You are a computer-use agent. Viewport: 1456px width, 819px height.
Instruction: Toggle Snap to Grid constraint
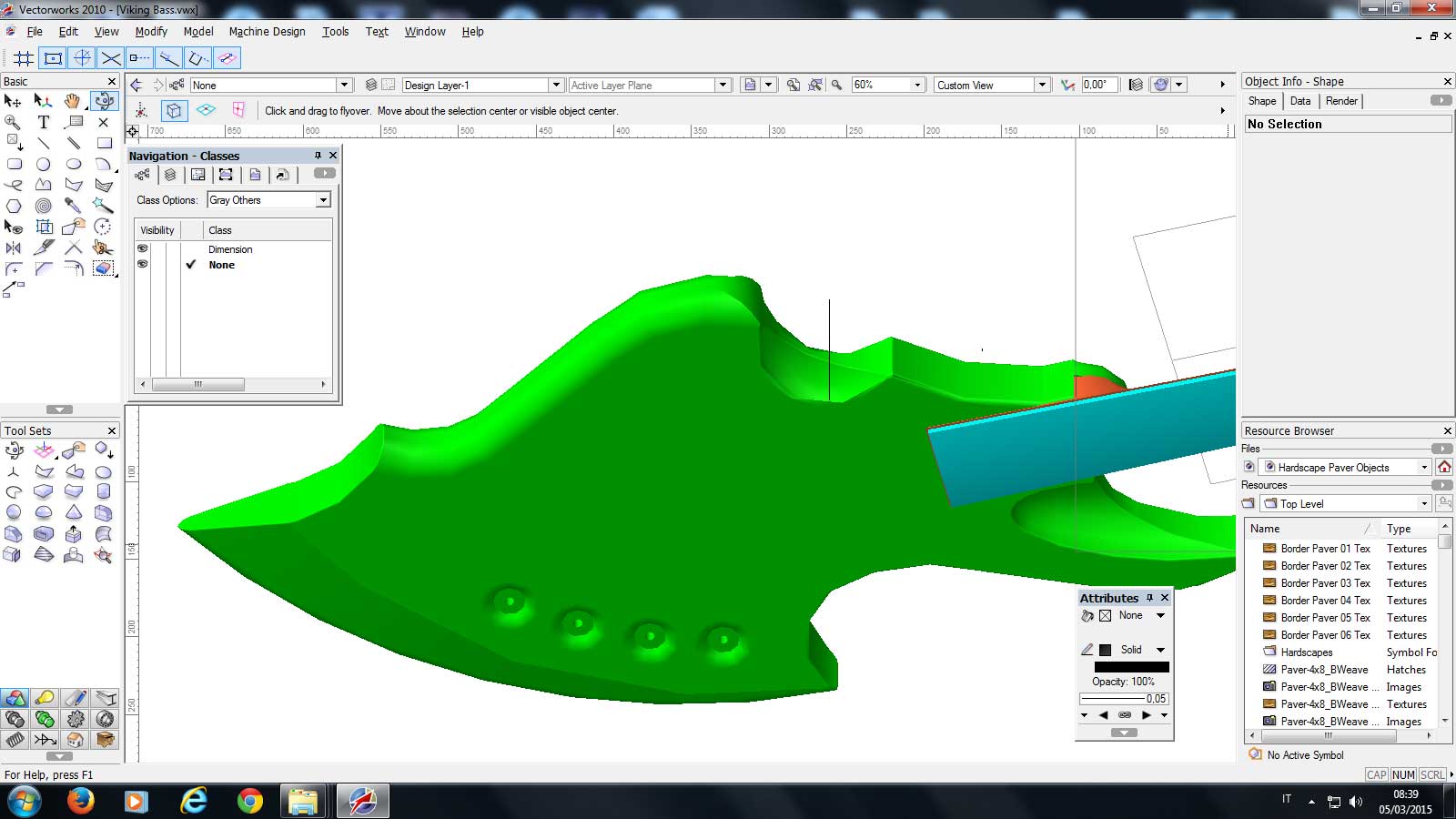24,58
